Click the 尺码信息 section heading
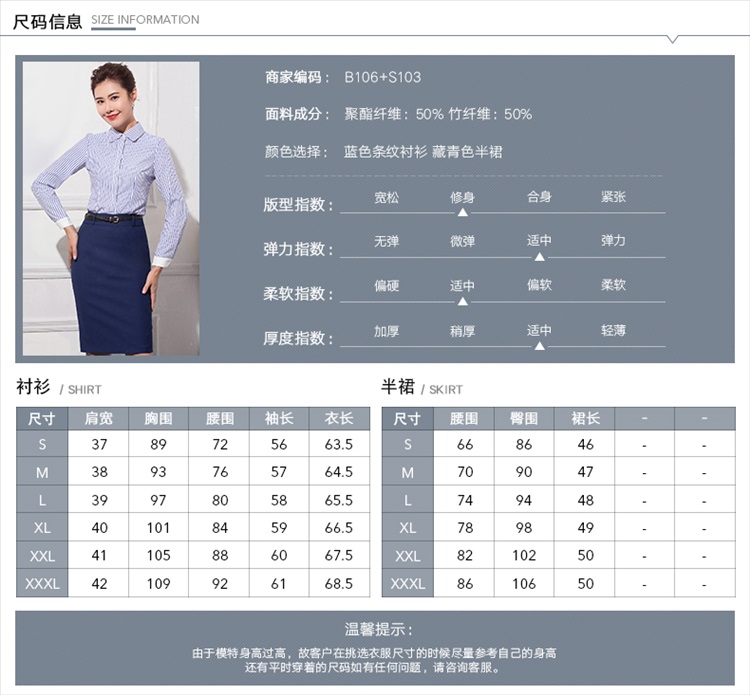The width and height of the screenshot is (750, 695). point(48,20)
